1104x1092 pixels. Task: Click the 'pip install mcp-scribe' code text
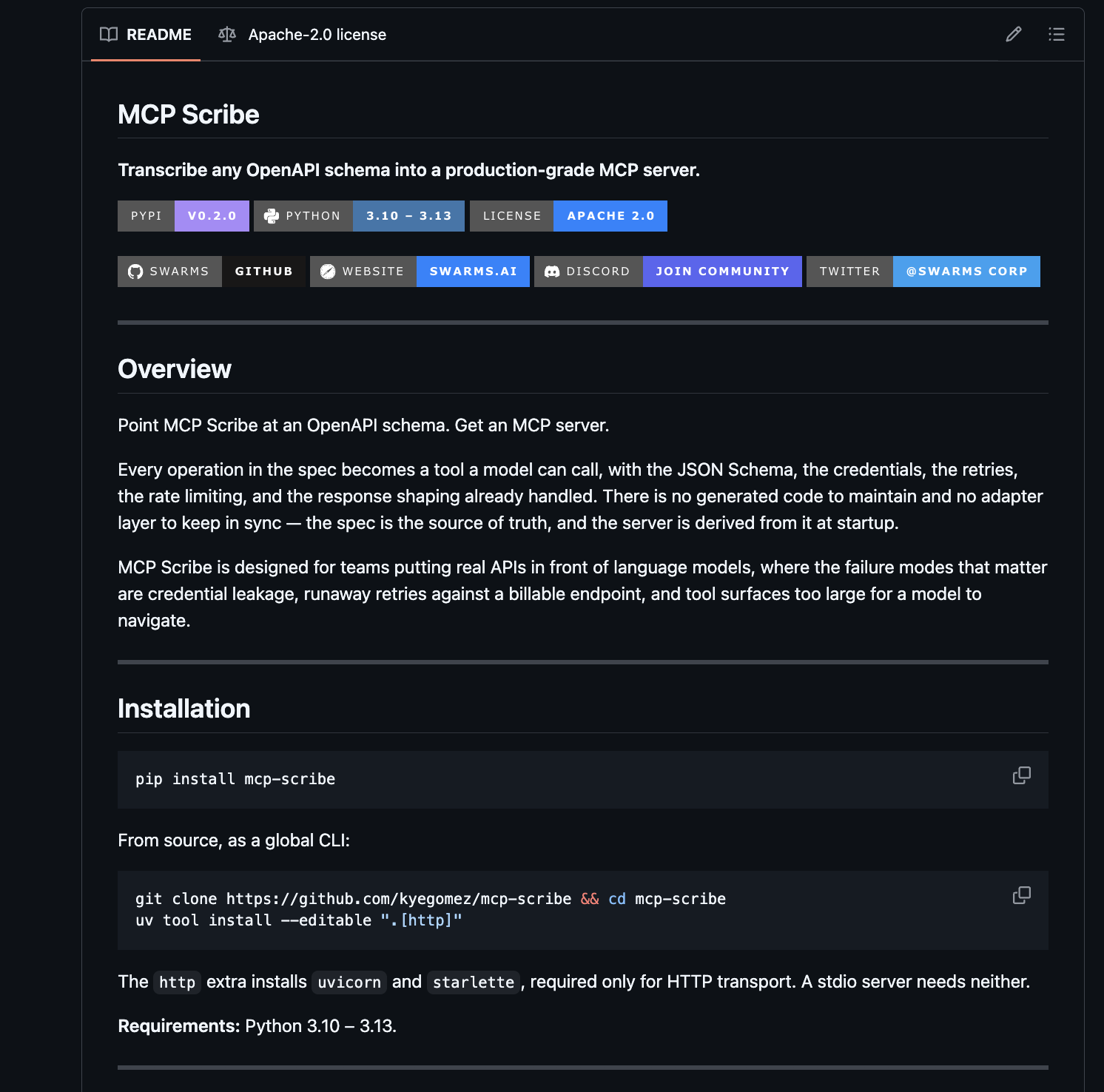coord(235,779)
